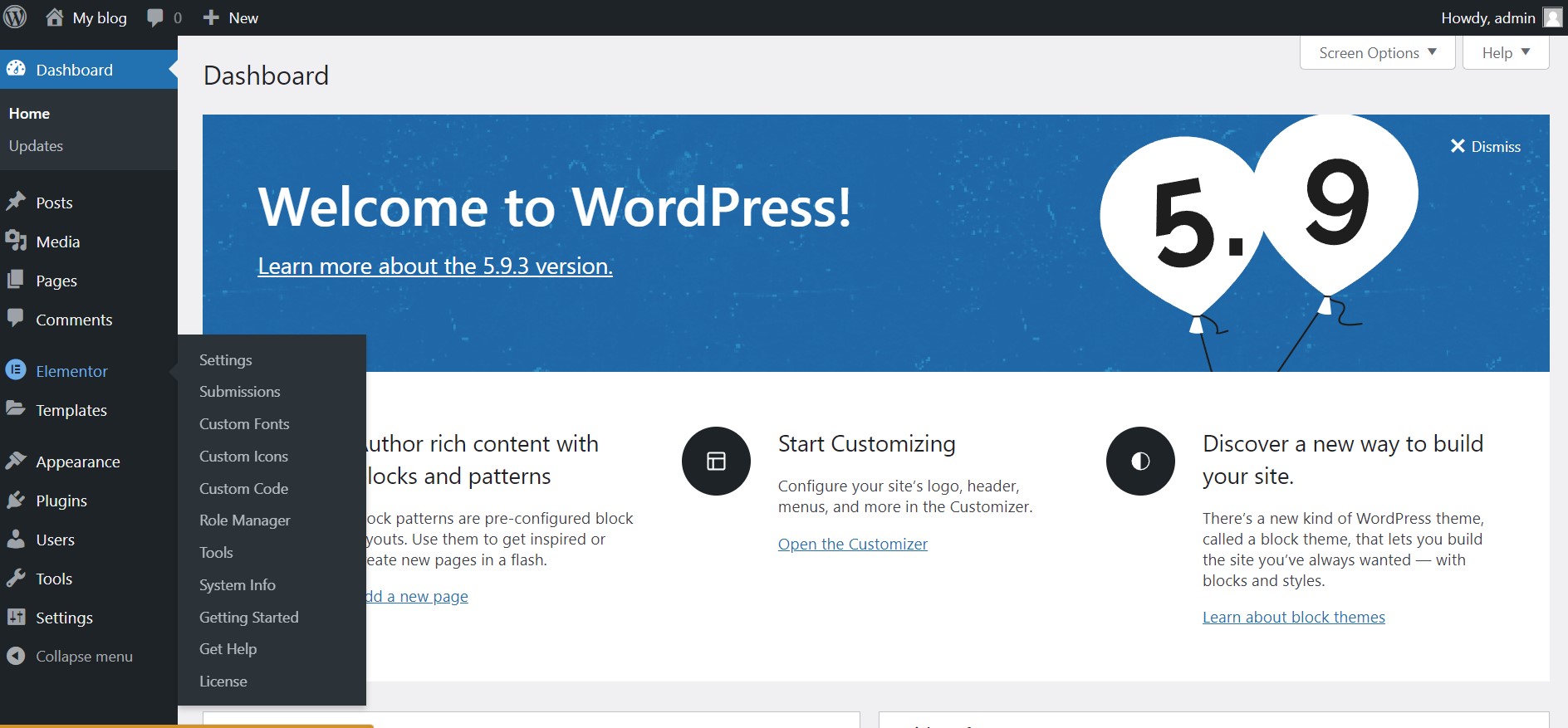Expand the Screen Options dropdown

pyautogui.click(x=1377, y=53)
